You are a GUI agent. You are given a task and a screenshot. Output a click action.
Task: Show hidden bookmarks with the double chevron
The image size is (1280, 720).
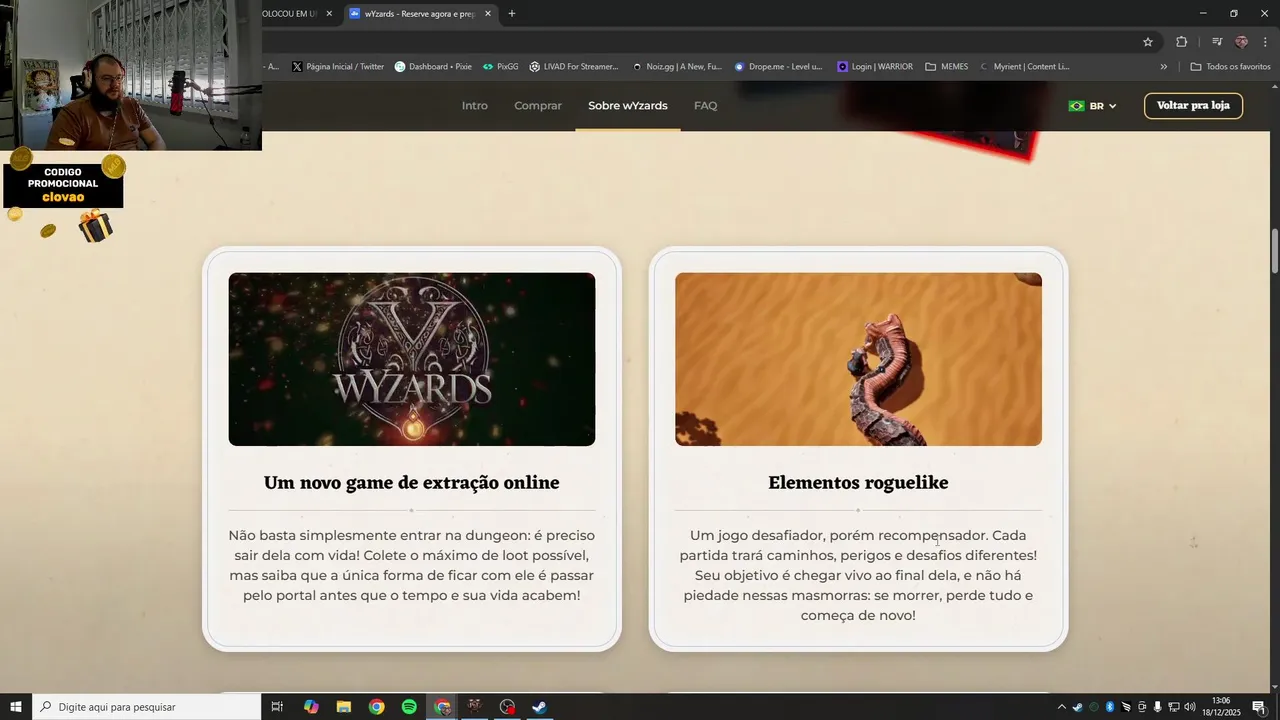[1163, 67]
